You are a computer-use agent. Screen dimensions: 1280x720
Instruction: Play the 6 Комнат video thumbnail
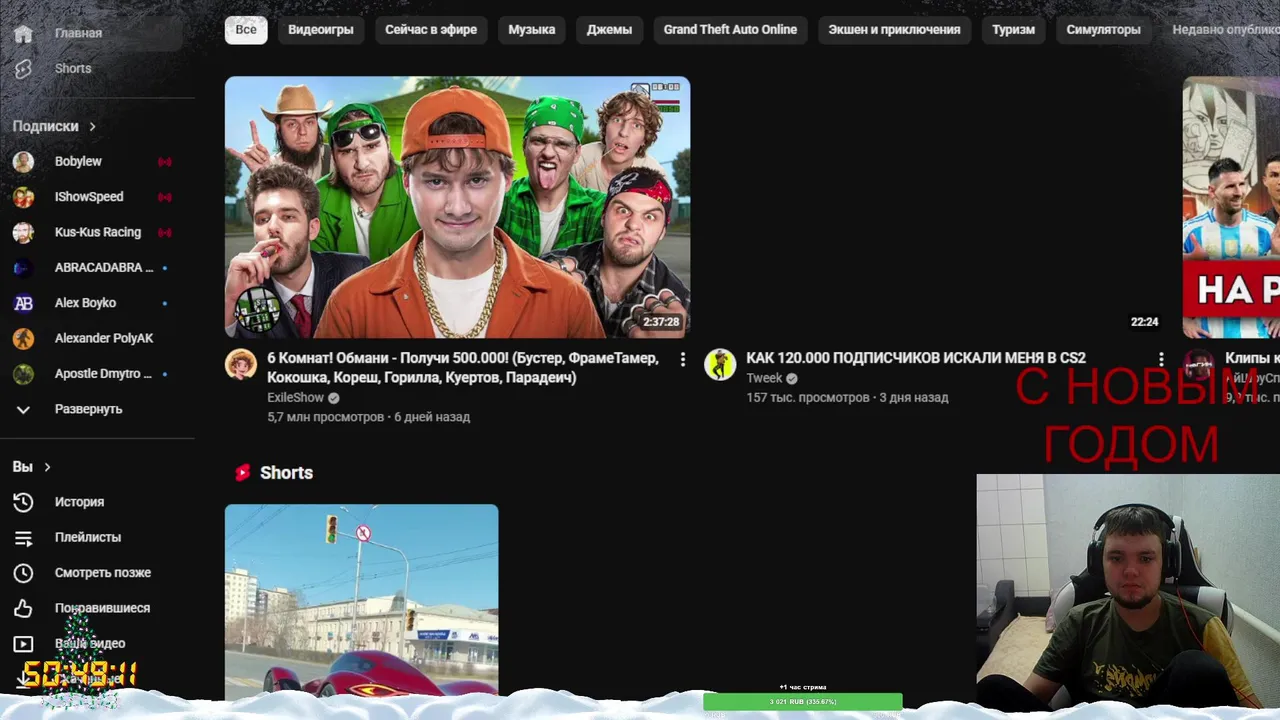(x=457, y=207)
